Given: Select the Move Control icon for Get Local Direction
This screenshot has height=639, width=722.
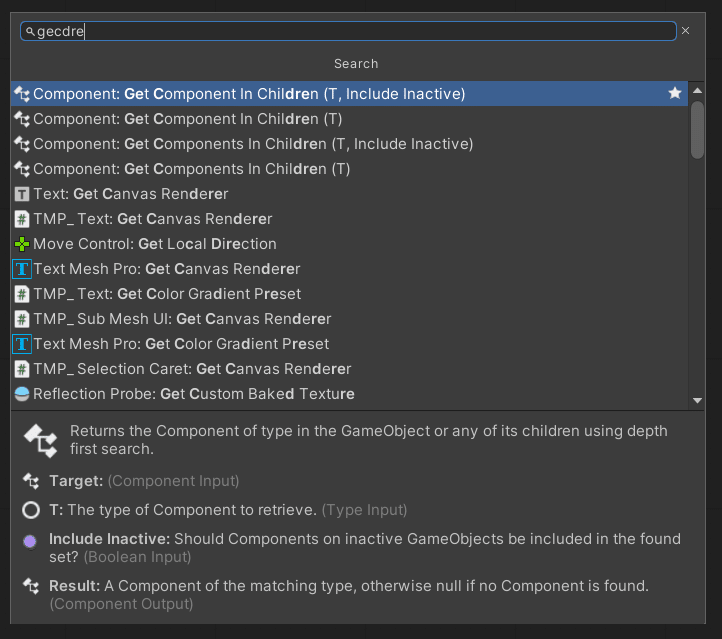Looking at the screenshot, I should click(22, 244).
